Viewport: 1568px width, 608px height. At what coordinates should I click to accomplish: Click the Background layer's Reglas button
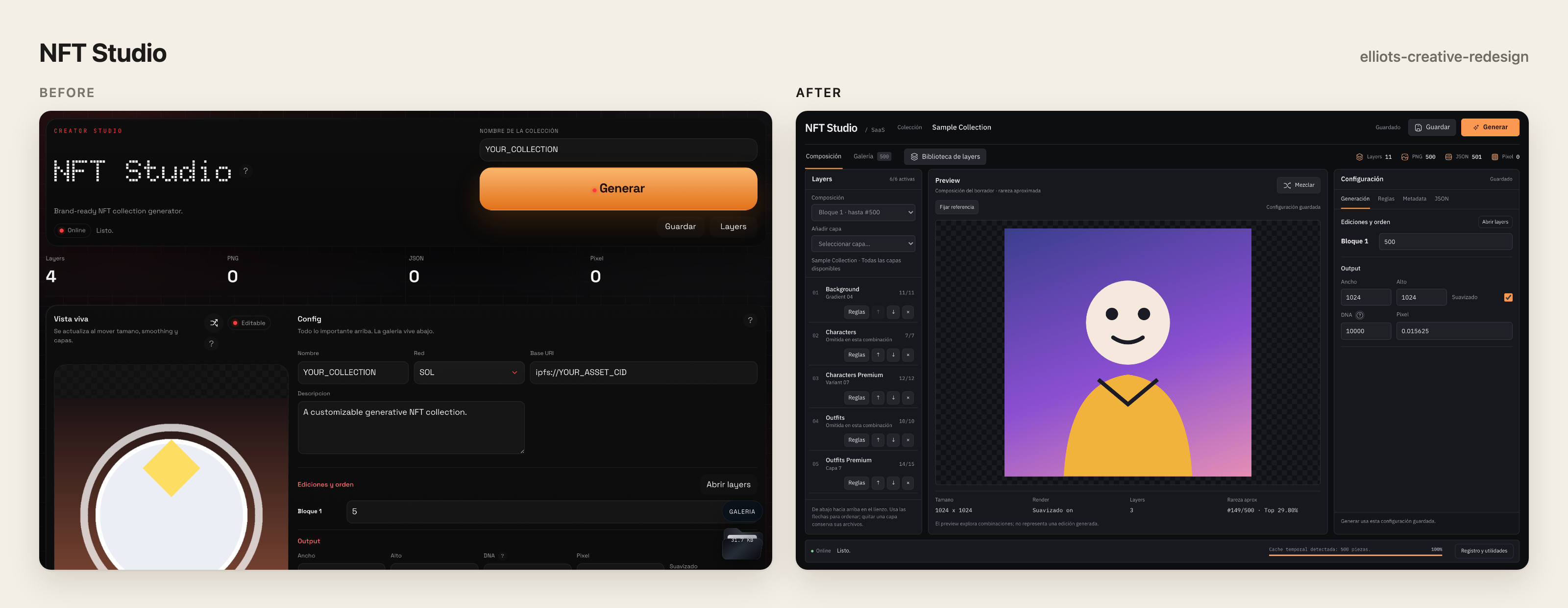(856, 312)
